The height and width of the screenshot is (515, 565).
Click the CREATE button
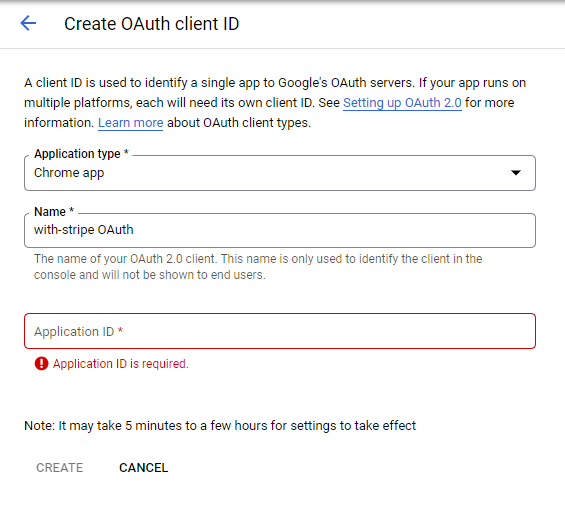pos(60,467)
